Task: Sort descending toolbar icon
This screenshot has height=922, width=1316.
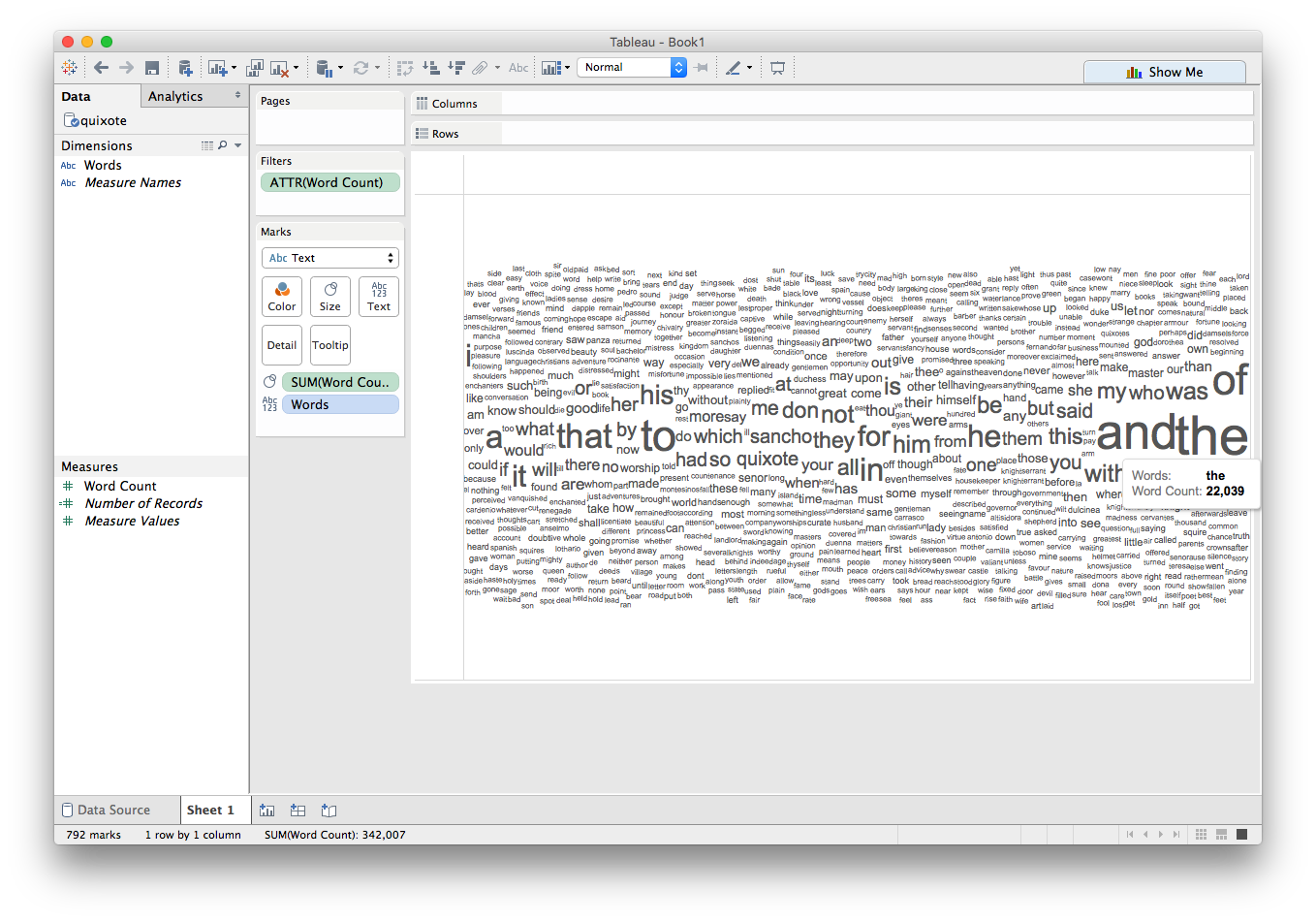Action: 455,68
